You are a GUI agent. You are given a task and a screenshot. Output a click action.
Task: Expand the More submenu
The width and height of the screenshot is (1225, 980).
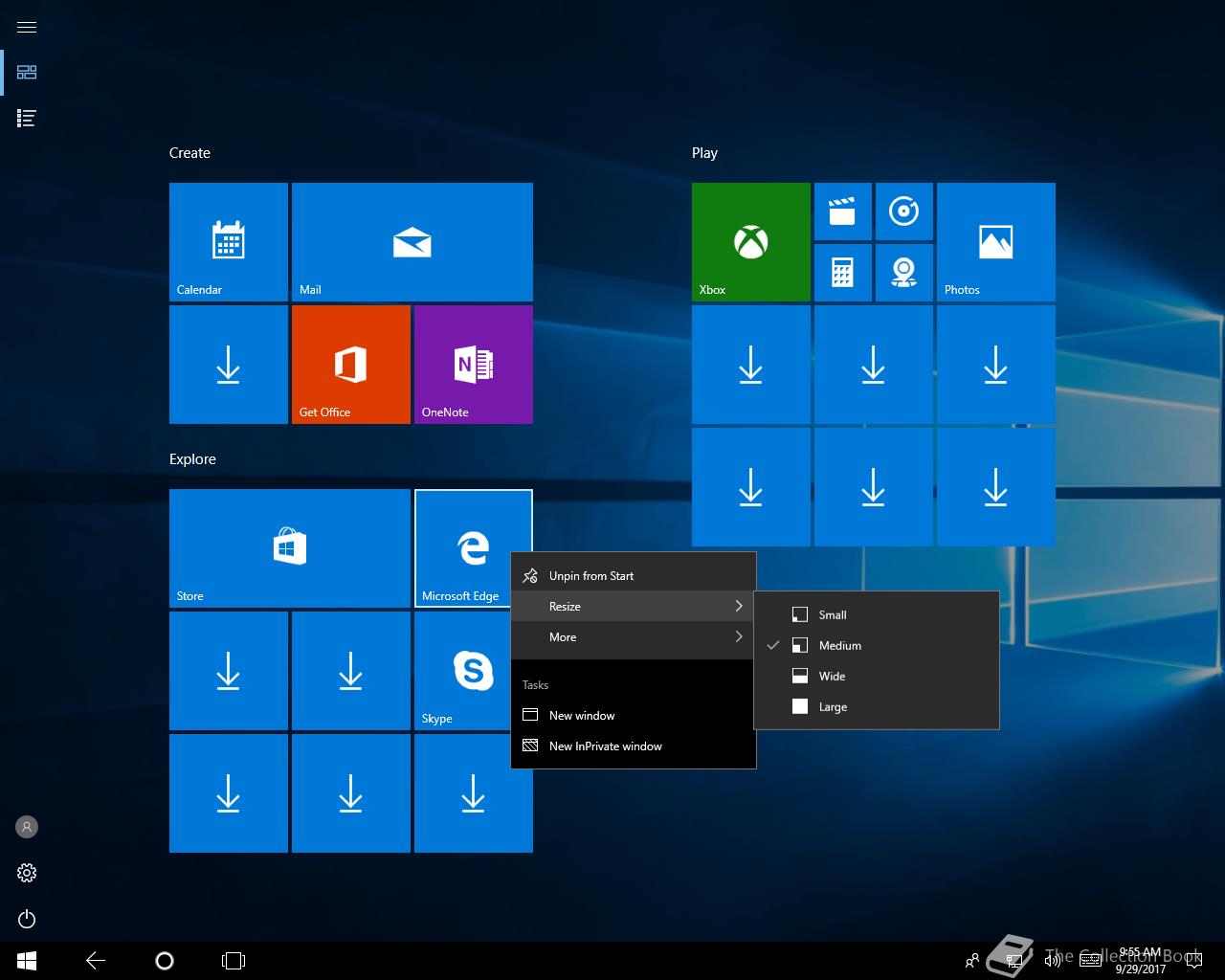click(634, 637)
